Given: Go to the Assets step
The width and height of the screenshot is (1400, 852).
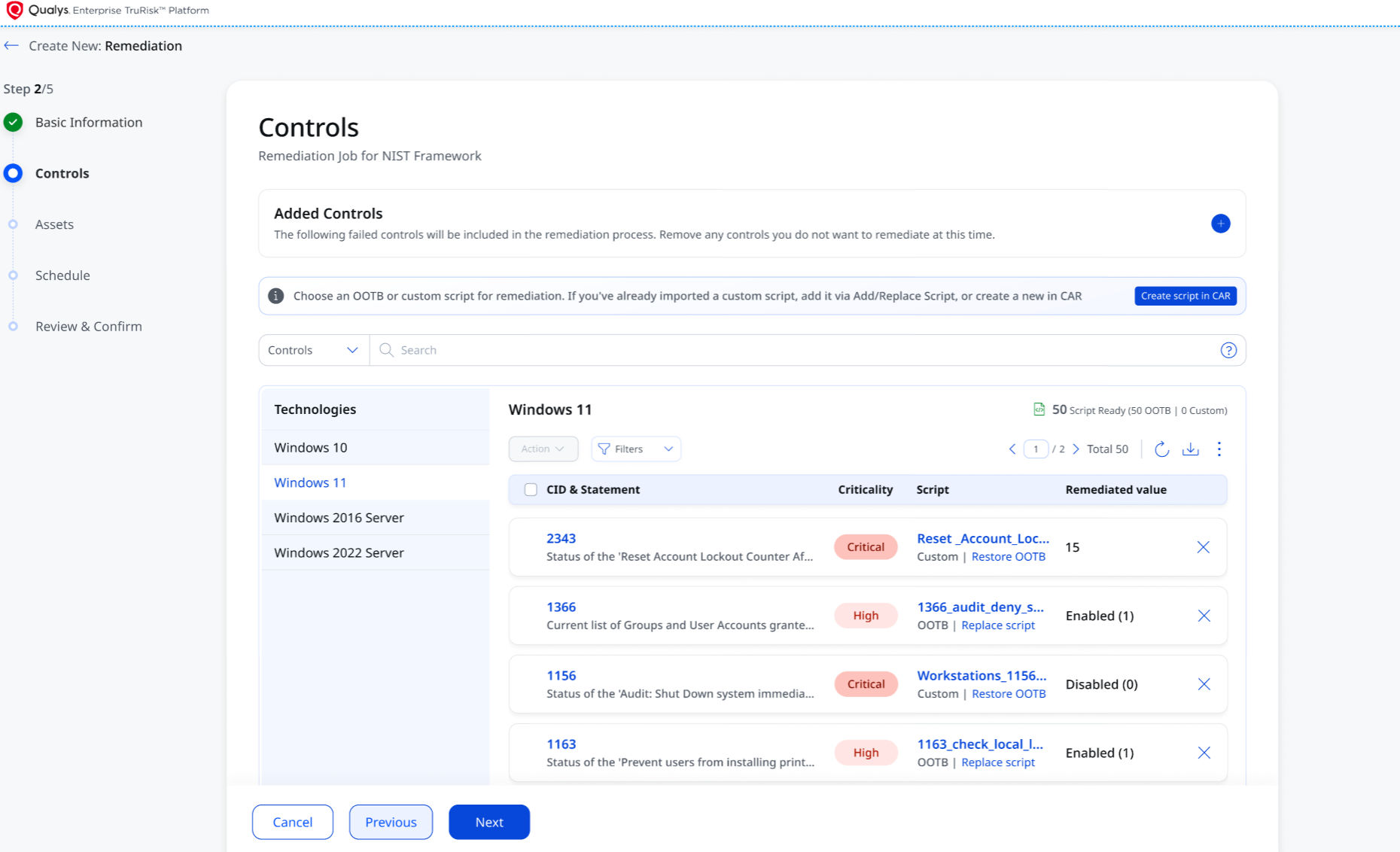Looking at the screenshot, I should click(54, 224).
